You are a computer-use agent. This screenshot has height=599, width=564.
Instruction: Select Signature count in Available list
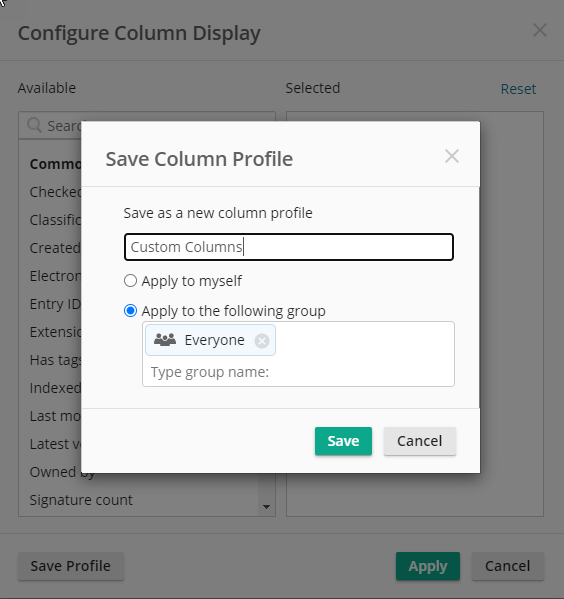81,500
